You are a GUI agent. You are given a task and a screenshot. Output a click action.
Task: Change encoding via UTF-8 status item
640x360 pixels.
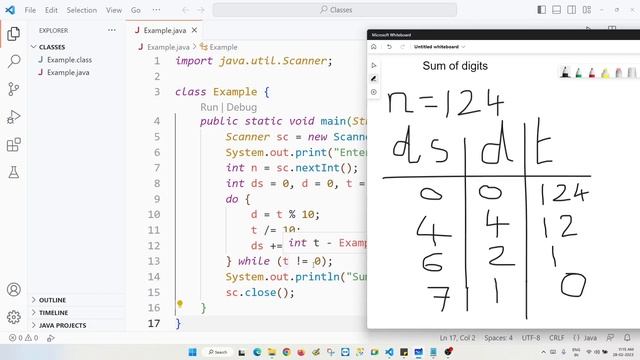pyautogui.click(x=531, y=338)
